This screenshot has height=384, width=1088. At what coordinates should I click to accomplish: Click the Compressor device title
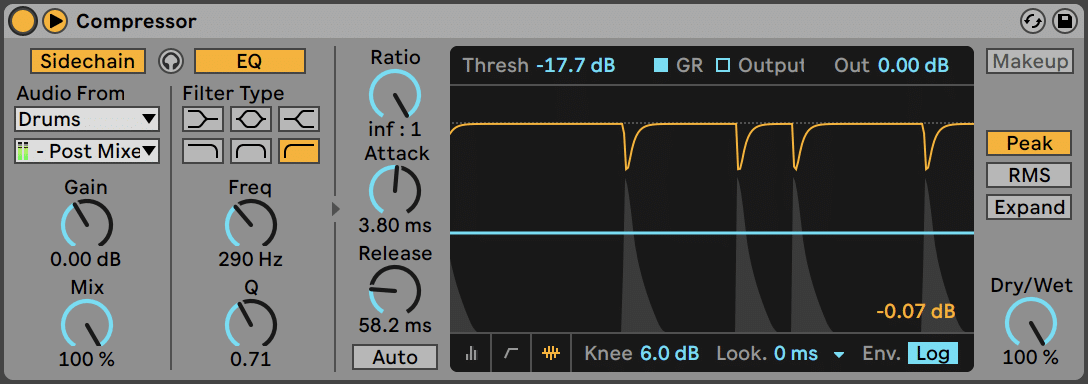(x=136, y=22)
